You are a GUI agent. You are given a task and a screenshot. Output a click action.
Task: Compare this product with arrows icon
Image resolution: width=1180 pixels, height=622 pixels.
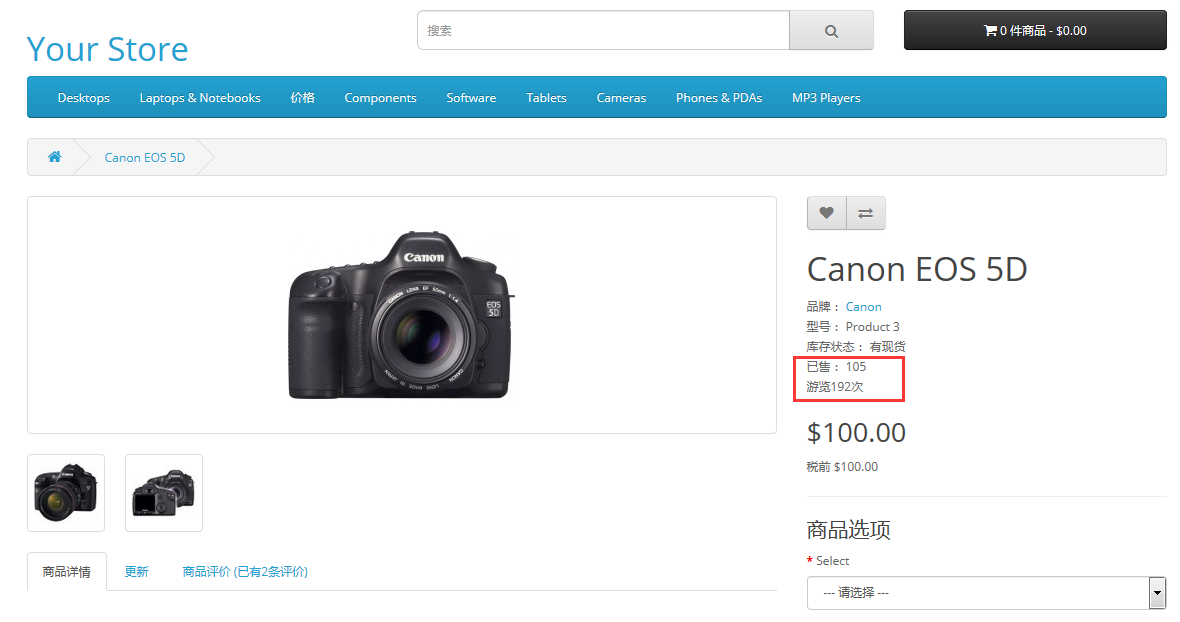[x=865, y=213]
